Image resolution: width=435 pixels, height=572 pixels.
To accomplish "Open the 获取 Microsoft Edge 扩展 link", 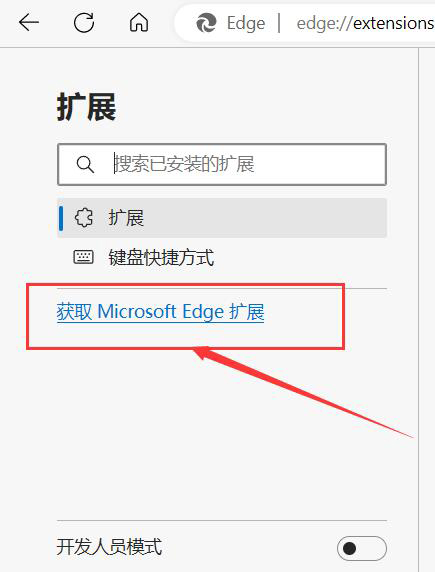I will tap(161, 312).
